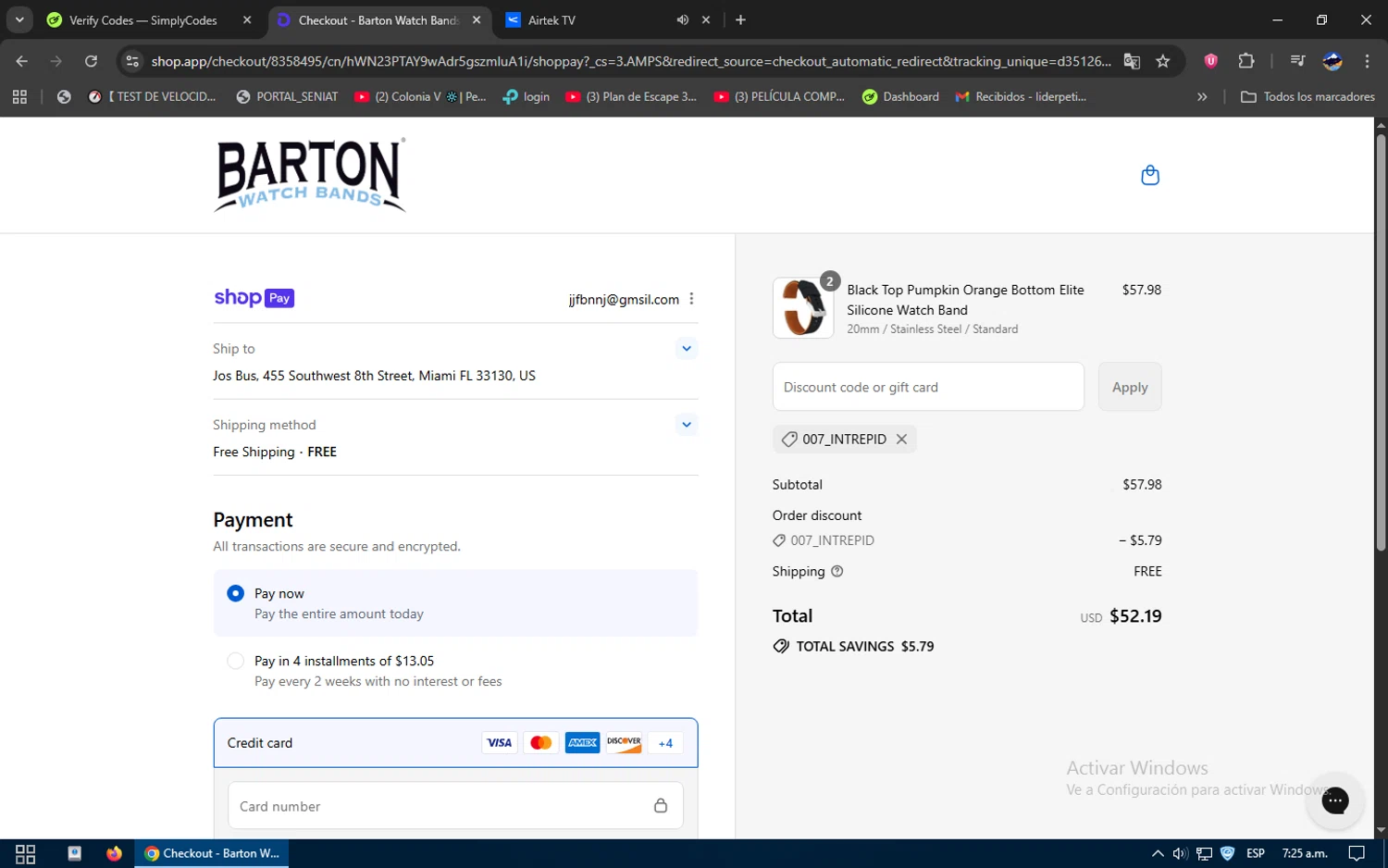The image size is (1388, 868).
Task: Click the Mastercard icon
Action: click(x=541, y=743)
